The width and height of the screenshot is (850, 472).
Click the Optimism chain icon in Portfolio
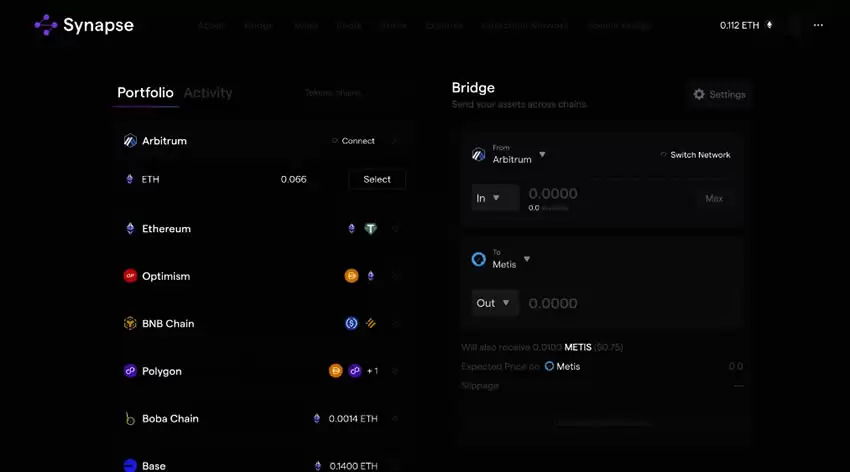tap(130, 276)
